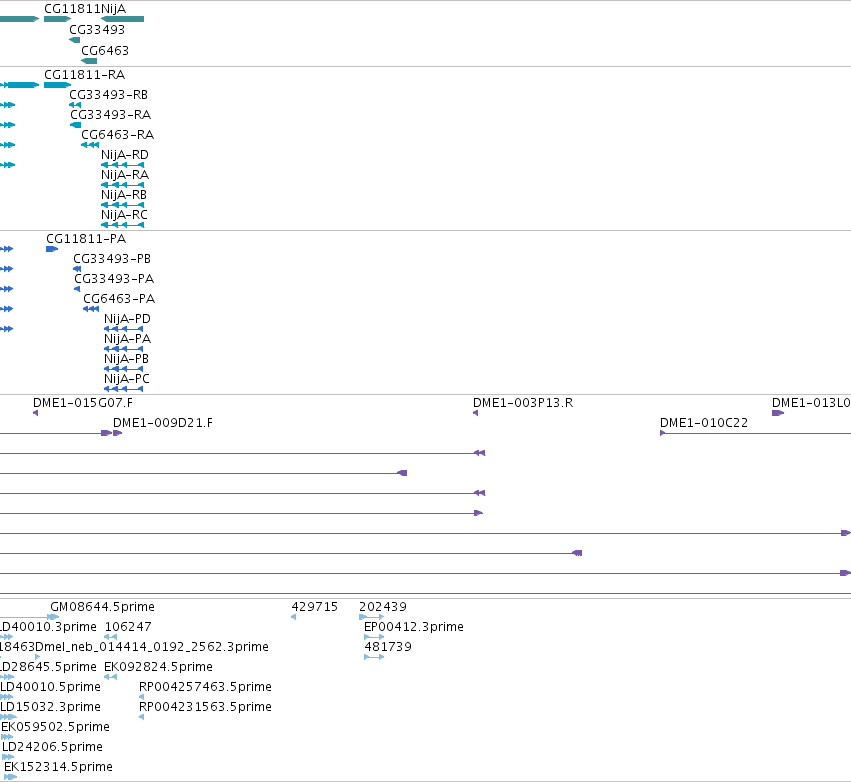
Task: Click the GM08644.5prime EST label
Action: pyautogui.click(x=102, y=607)
